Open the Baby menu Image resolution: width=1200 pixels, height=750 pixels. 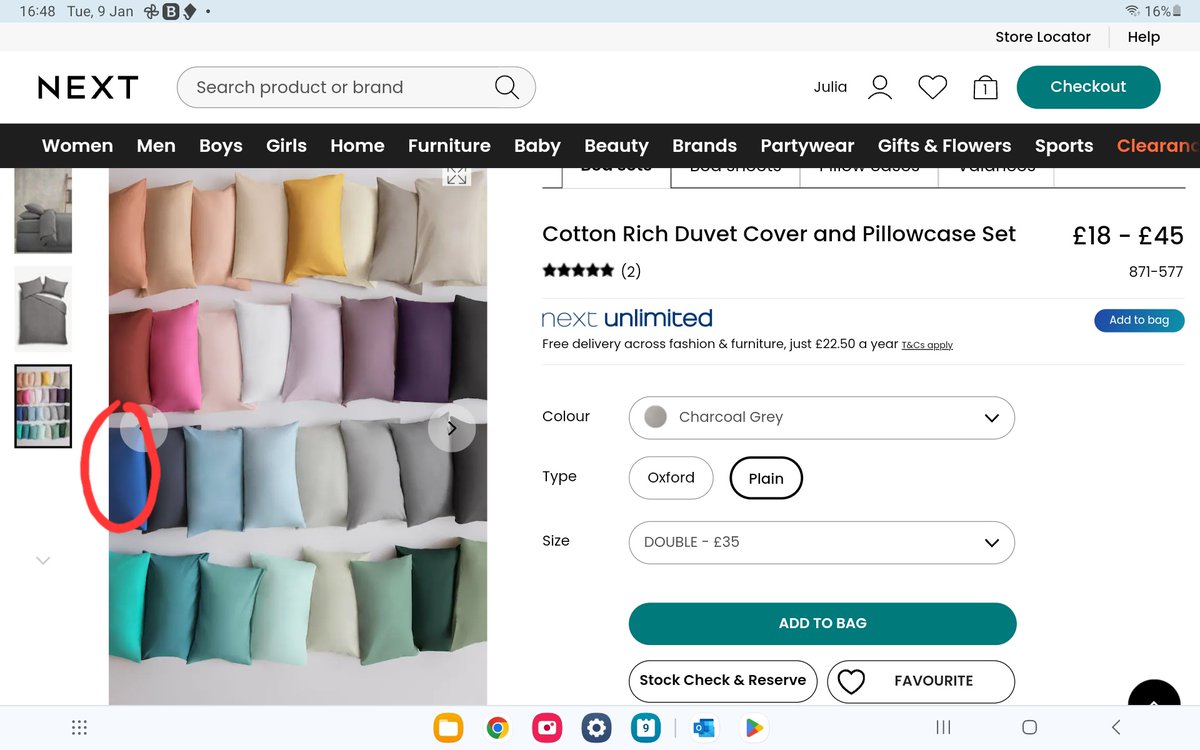(x=537, y=146)
